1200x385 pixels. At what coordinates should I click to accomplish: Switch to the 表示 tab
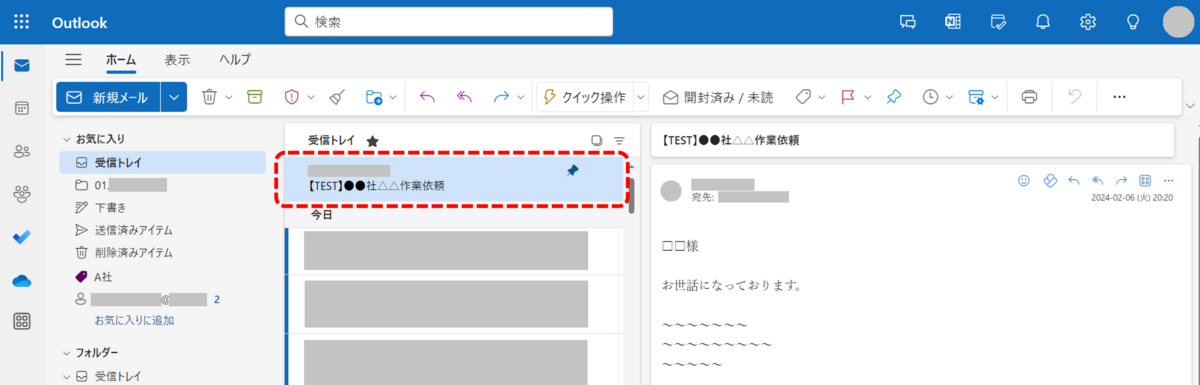pos(177,59)
